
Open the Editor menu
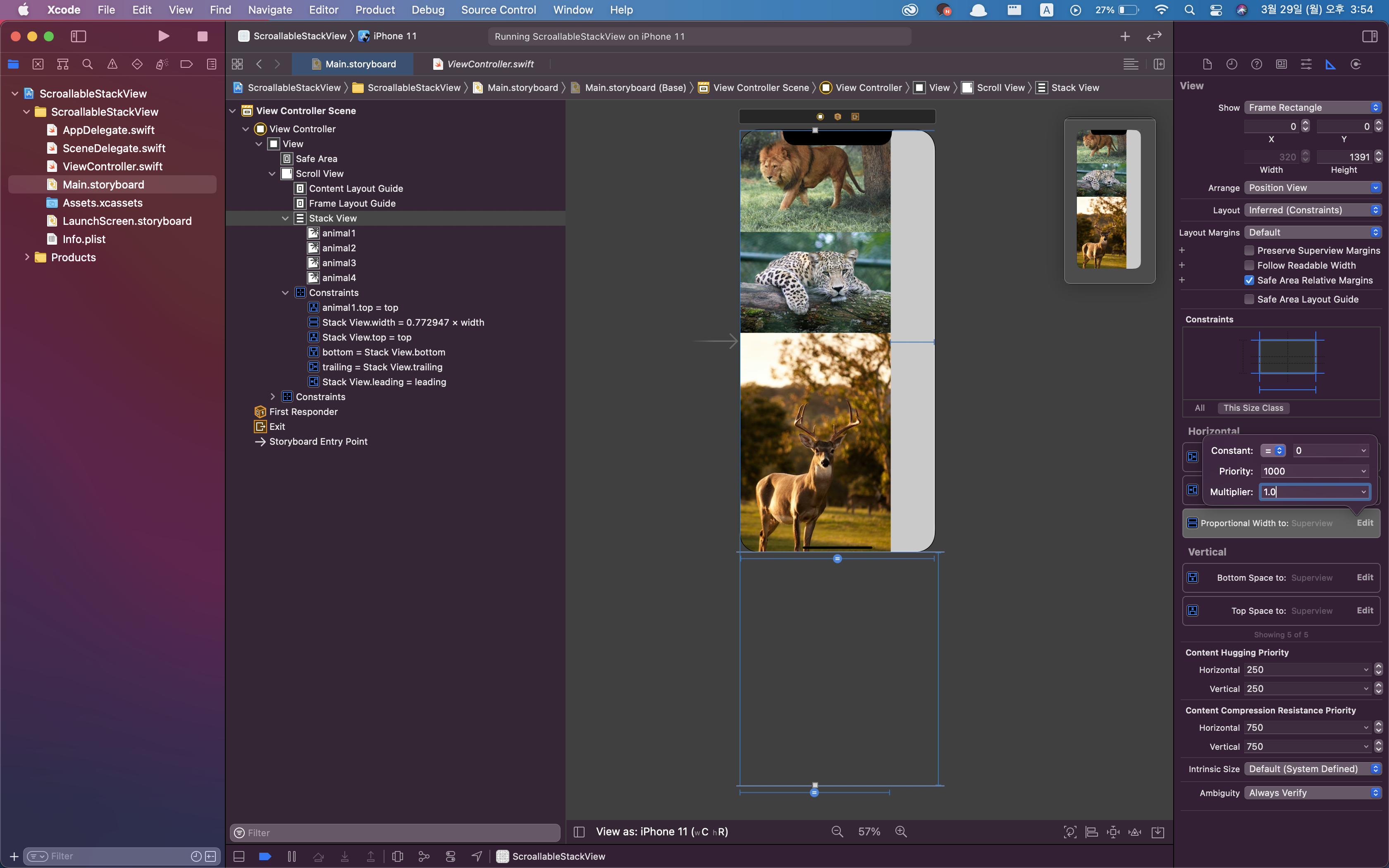click(323, 10)
